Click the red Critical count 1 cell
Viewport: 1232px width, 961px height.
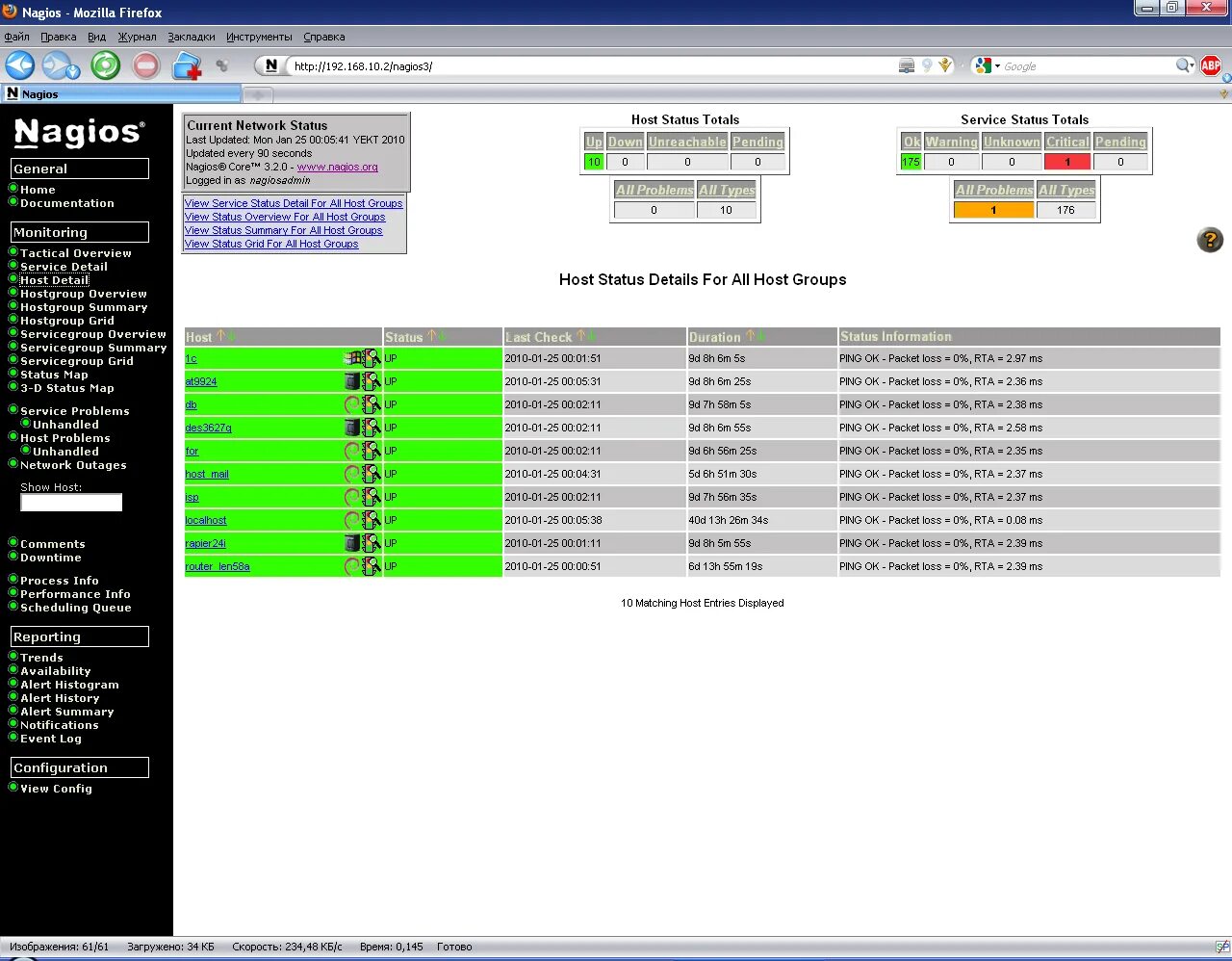tap(1067, 162)
